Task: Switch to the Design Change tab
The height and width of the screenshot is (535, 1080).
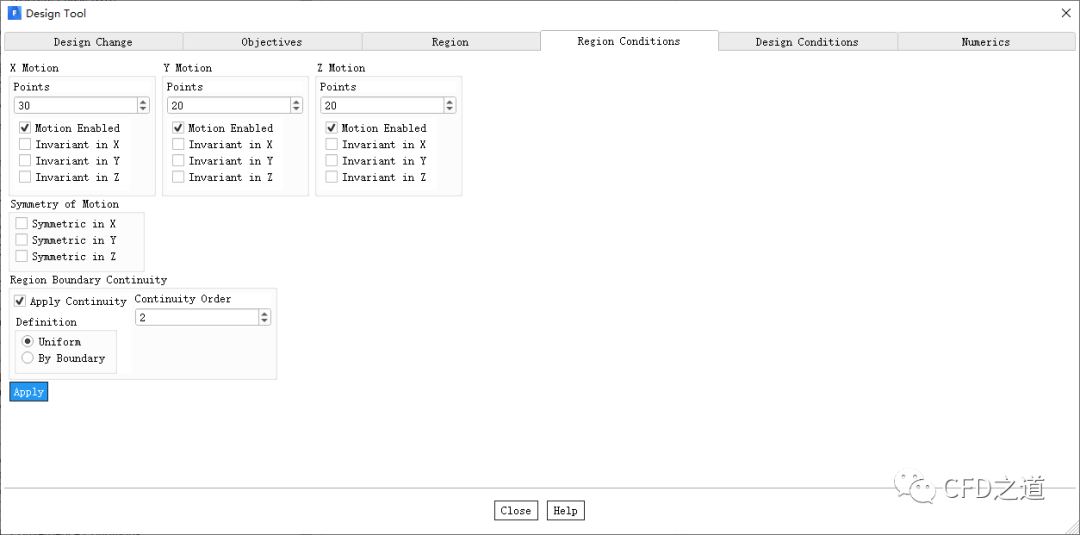Action: 93,42
